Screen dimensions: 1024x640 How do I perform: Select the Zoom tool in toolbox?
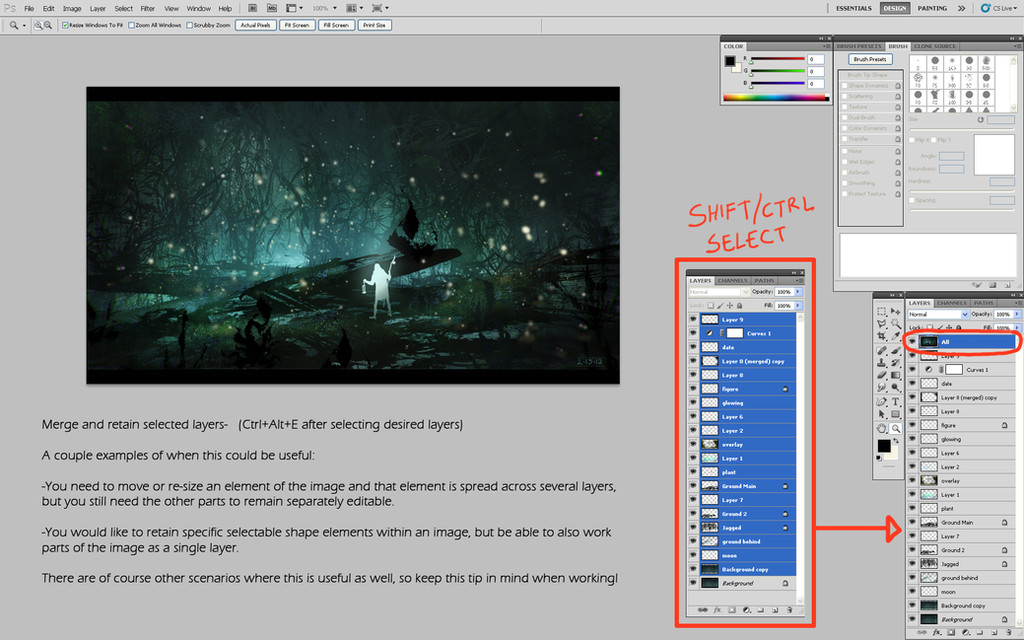point(895,428)
